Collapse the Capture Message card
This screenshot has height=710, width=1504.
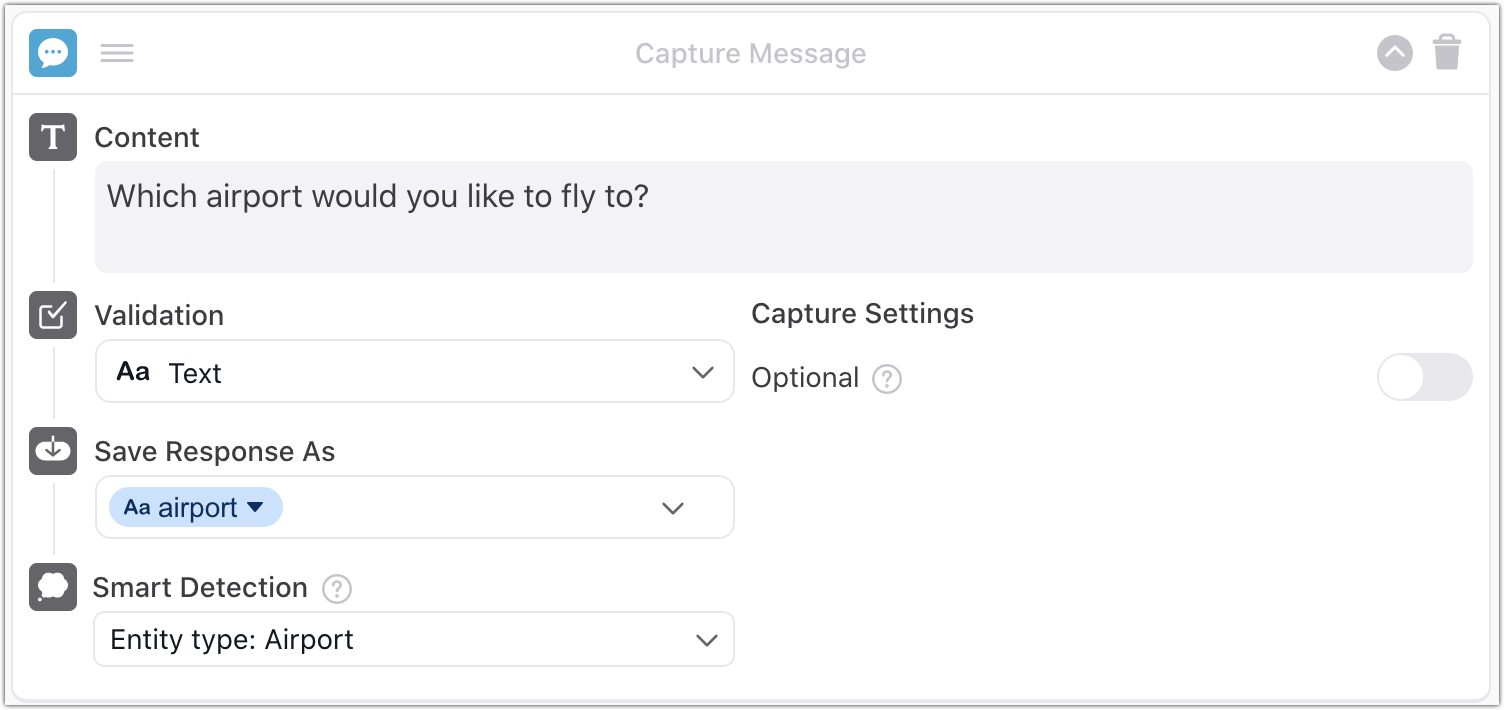click(1394, 53)
